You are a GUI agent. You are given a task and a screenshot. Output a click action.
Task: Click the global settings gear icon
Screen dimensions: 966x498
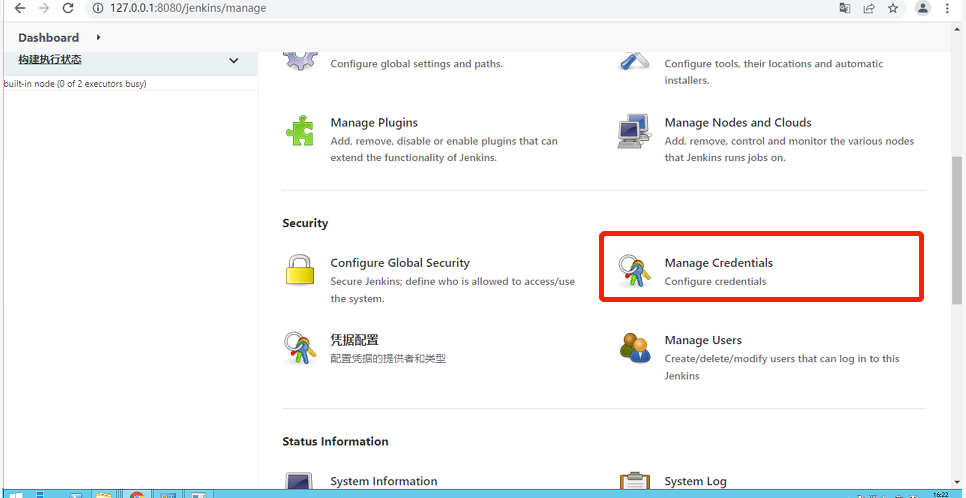pos(301,60)
